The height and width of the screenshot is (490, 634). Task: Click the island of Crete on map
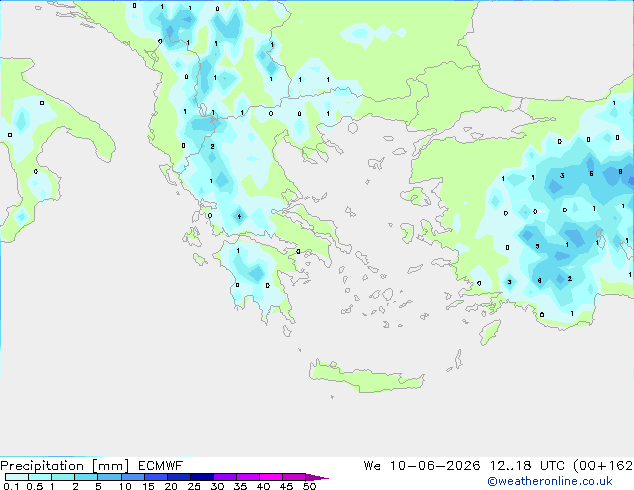click(x=366, y=376)
